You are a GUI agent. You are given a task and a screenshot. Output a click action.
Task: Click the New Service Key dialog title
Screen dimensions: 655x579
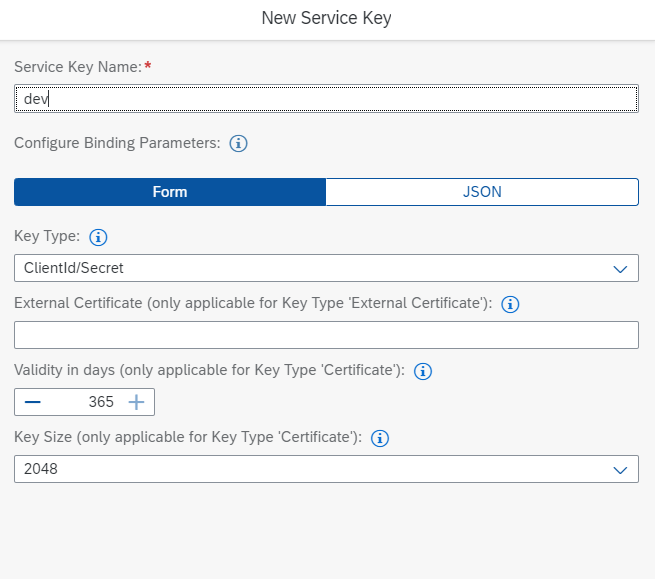click(327, 18)
